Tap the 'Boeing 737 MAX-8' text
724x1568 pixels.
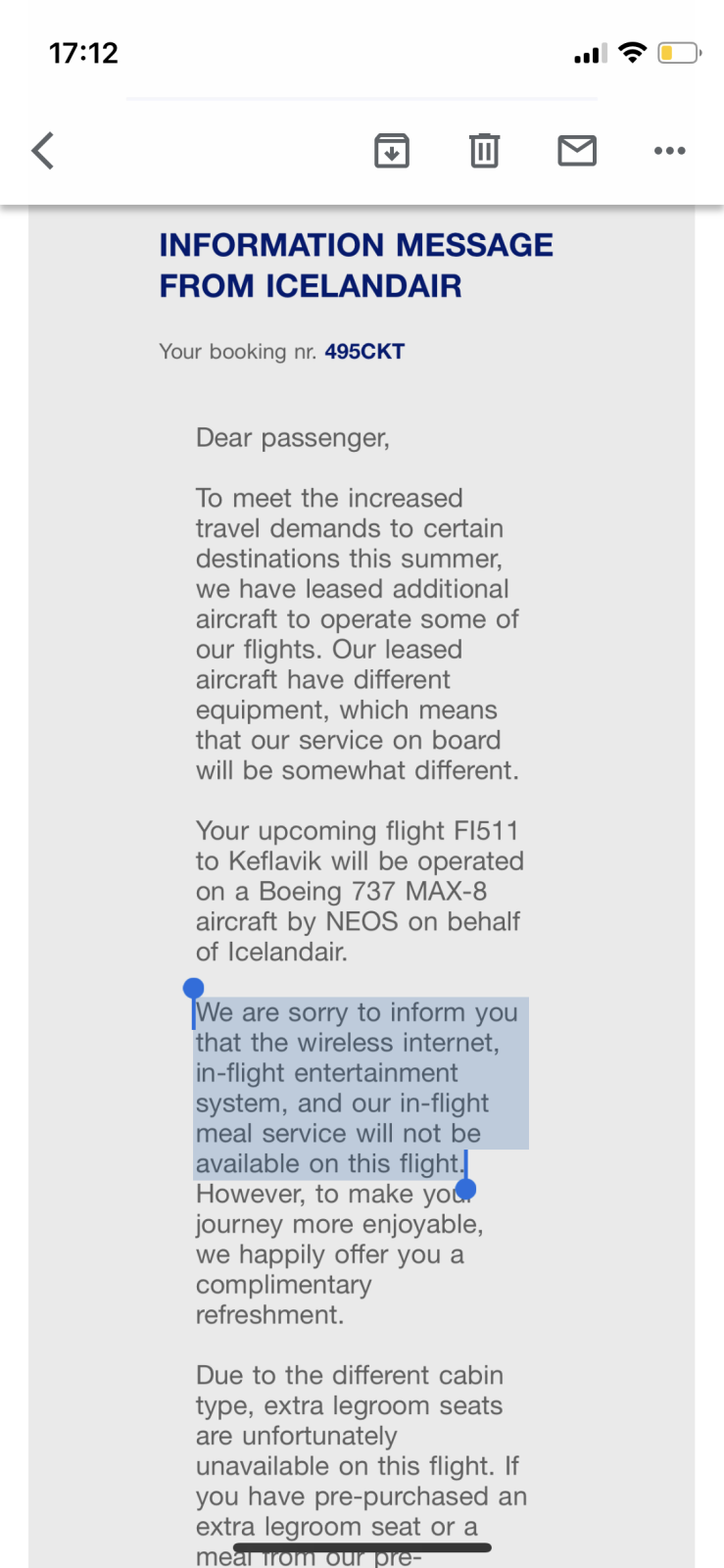coord(372,892)
